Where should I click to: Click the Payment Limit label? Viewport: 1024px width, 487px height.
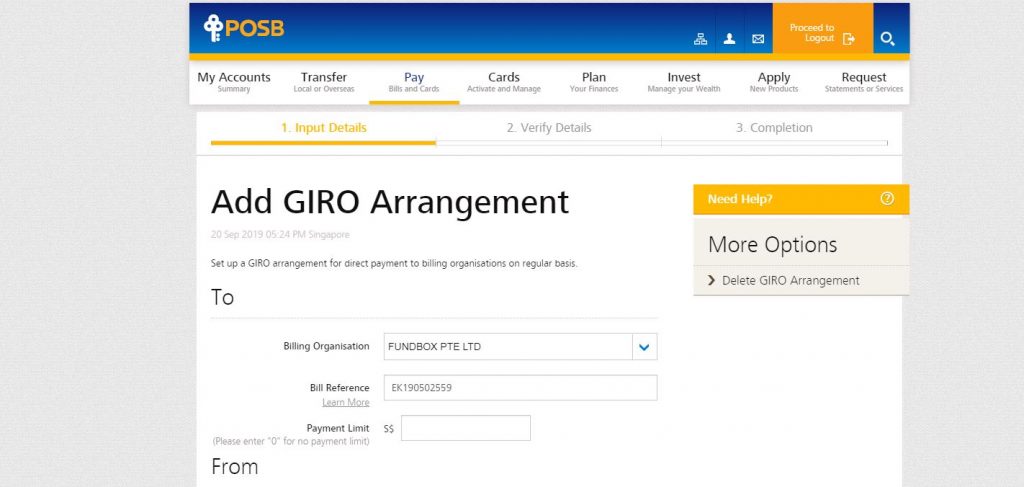pos(338,428)
